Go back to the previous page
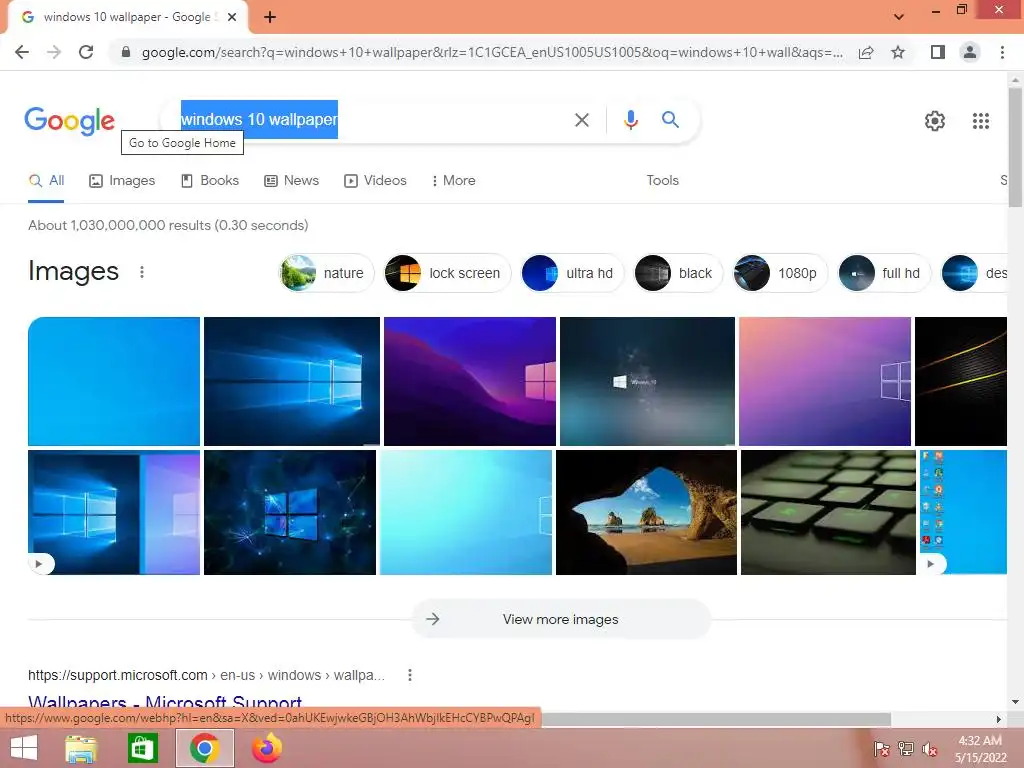The height and width of the screenshot is (768, 1024). tap(22, 52)
